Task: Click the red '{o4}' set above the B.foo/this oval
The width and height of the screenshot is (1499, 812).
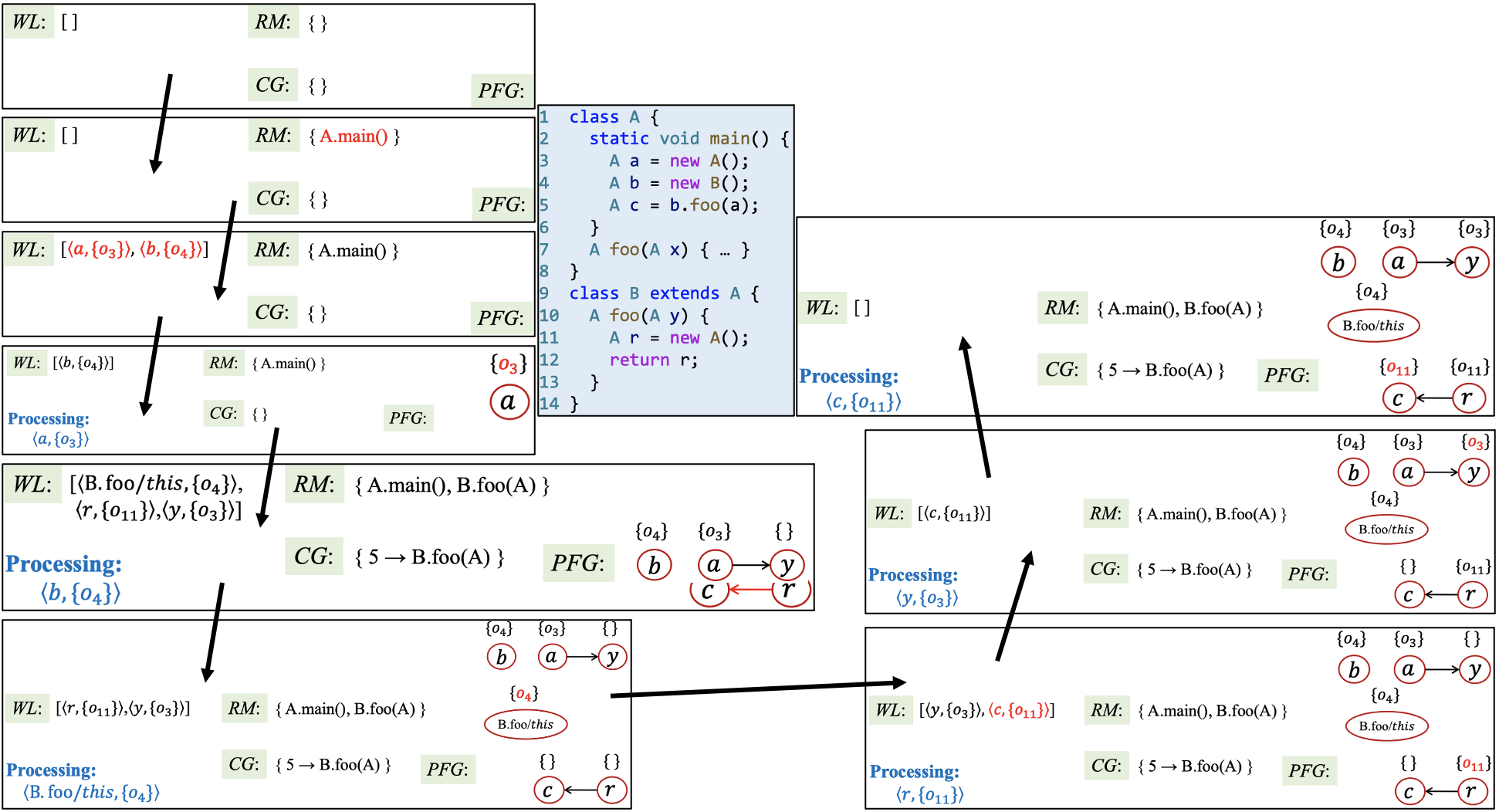Action: point(524,694)
